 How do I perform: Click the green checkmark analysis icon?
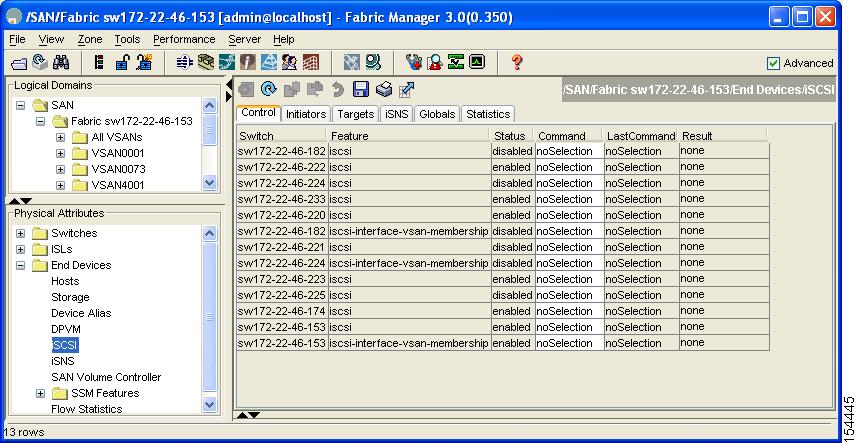click(x=455, y=62)
